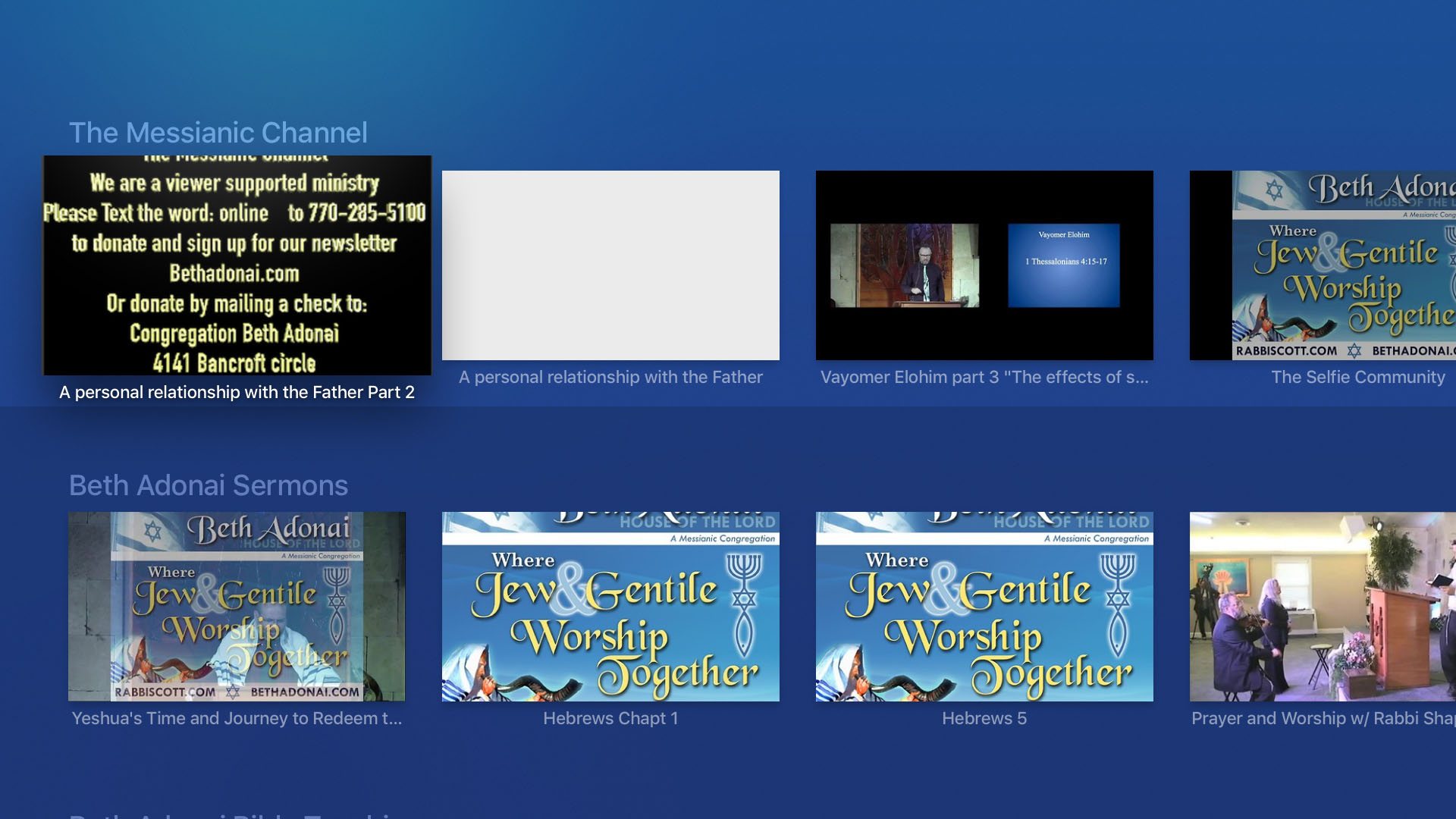This screenshot has width=1456, height=819.
Task: Select the blank white video thumbnail
Action: pyautogui.click(x=610, y=265)
